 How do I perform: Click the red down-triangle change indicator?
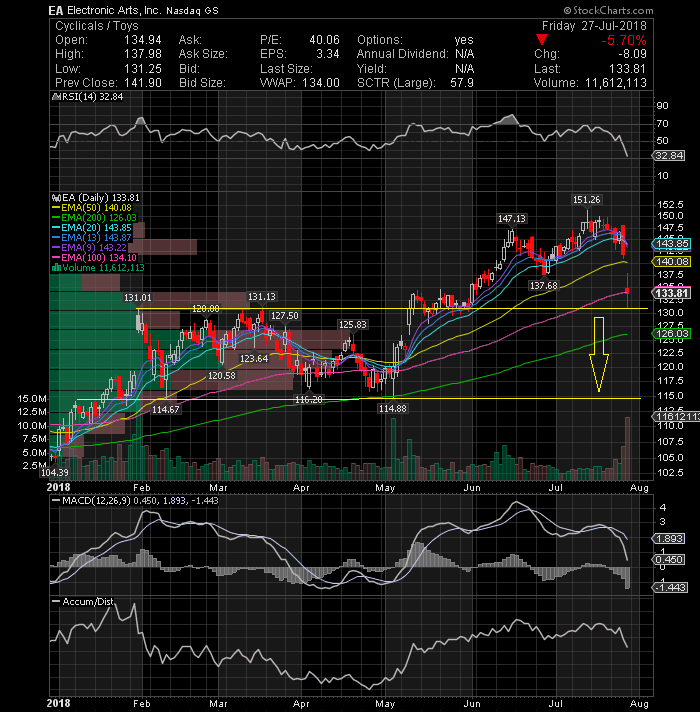coord(542,40)
